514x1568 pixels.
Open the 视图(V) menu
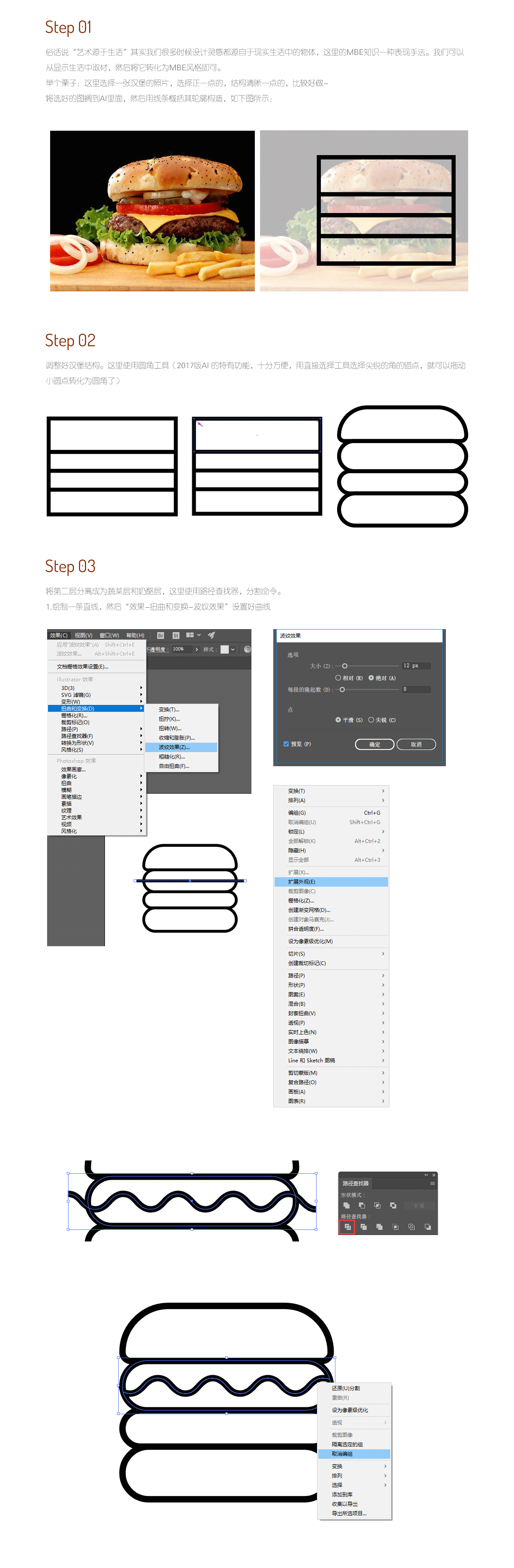click(84, 635)
